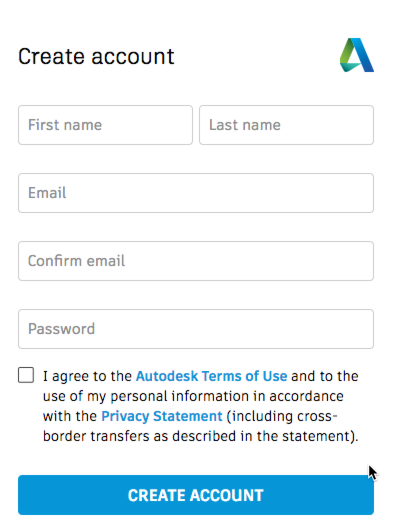Click the 'I agree to the' label text
The image size is (394, 532).
click(87, 376)
